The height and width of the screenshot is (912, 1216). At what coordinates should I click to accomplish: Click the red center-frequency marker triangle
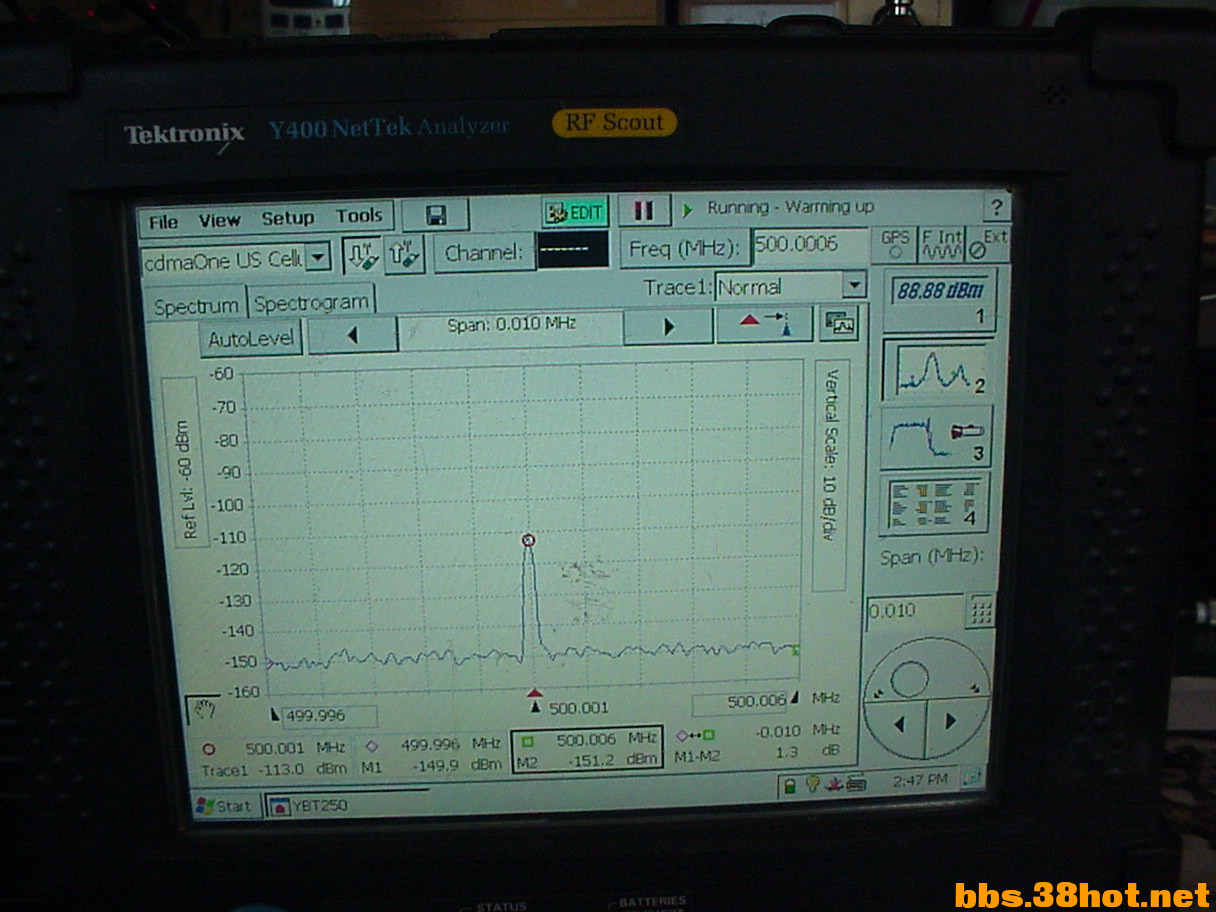[535, 692]
